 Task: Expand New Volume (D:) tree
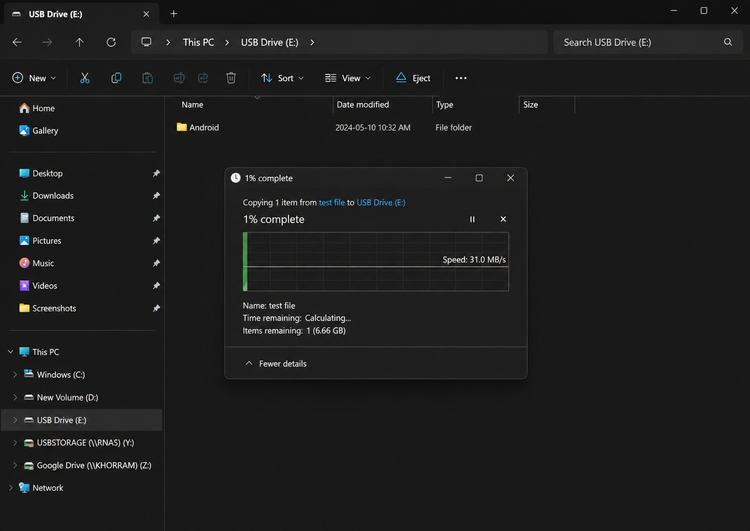15,398
